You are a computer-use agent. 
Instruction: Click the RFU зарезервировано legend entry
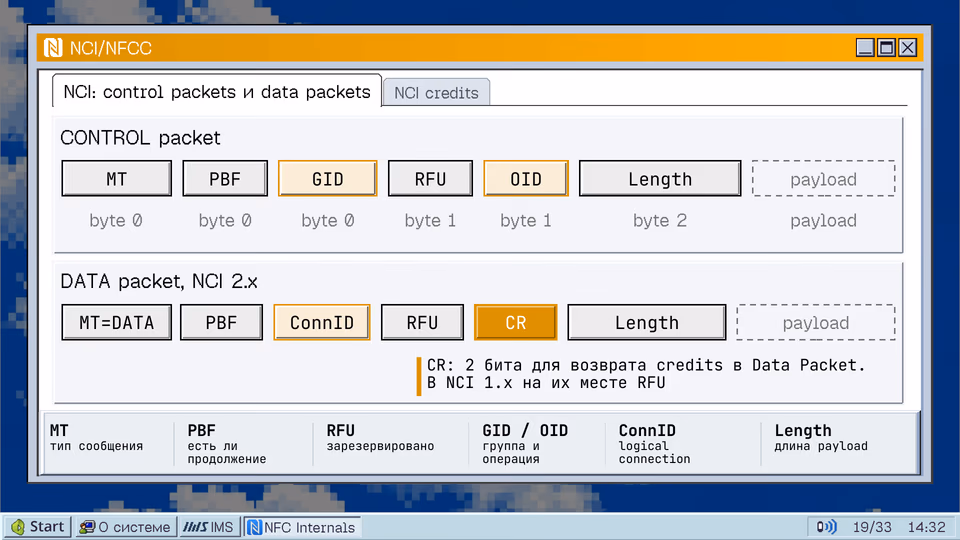(380, 438)
